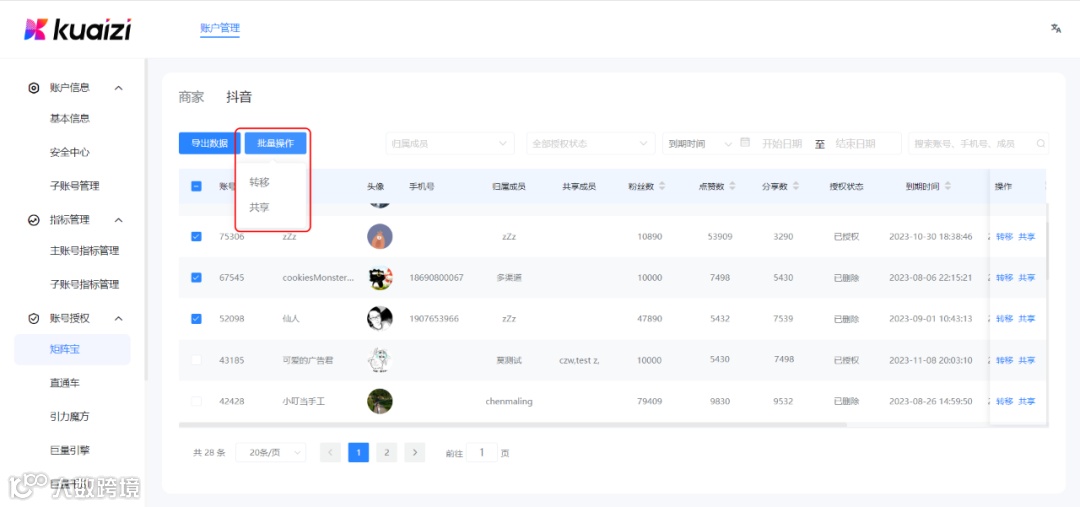Open 巨量引擎 in sidebar
This screenshot has height=507, width=1080.
pyautogui.click(x=70, y=451)
